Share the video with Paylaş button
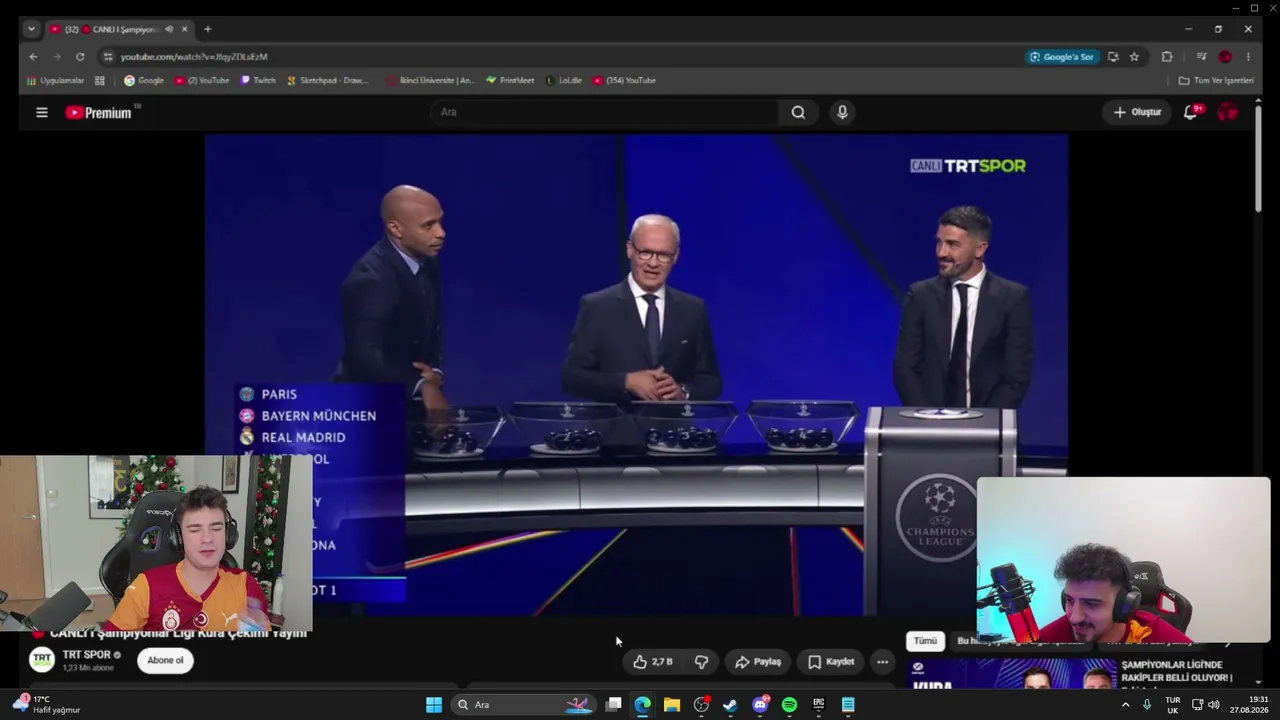The width and height of the screenshot is (1280, 720). (758, 662)
